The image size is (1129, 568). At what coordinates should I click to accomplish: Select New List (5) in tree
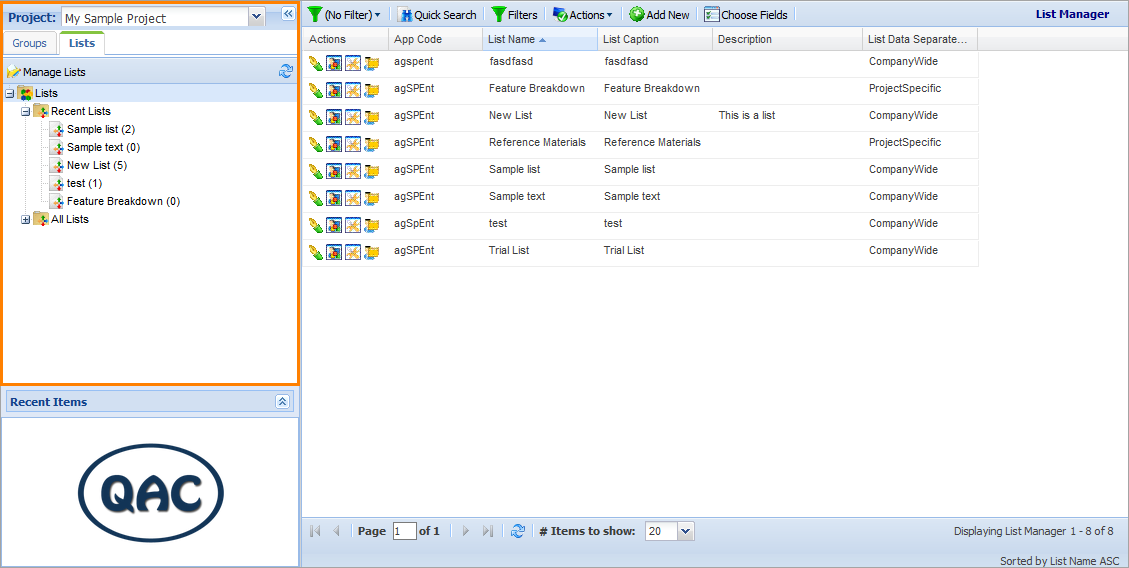(x=97, y=166)
